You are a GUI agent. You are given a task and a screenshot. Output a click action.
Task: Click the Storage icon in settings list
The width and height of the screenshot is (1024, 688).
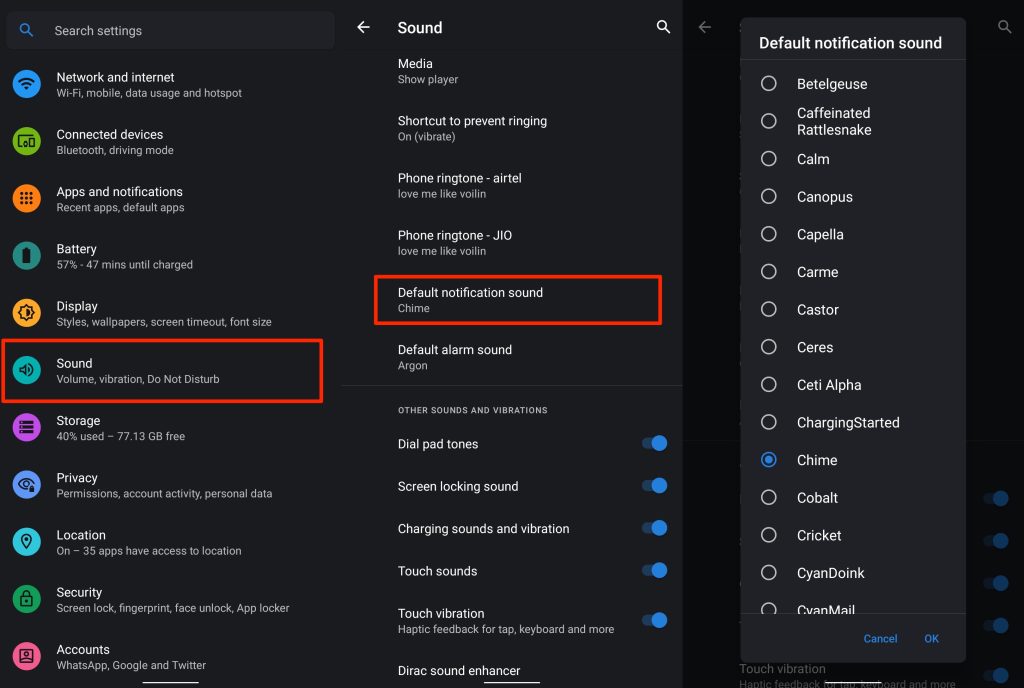(x=27, y=428)
